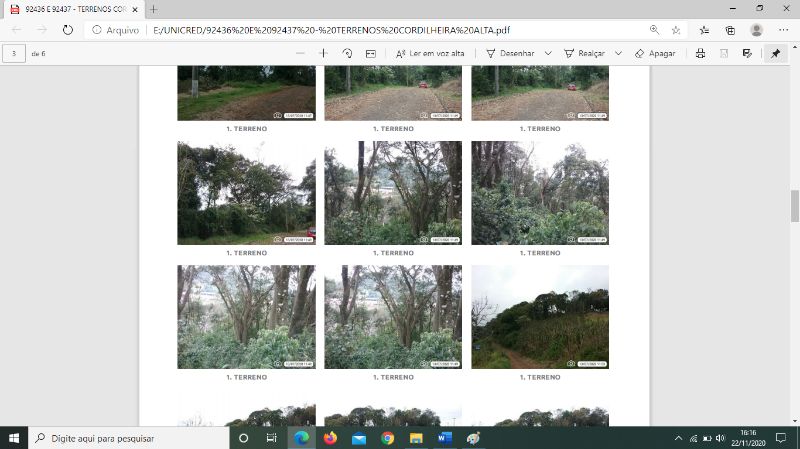
Task: Open the first-row road photo with red car in center
Action: 393,93
